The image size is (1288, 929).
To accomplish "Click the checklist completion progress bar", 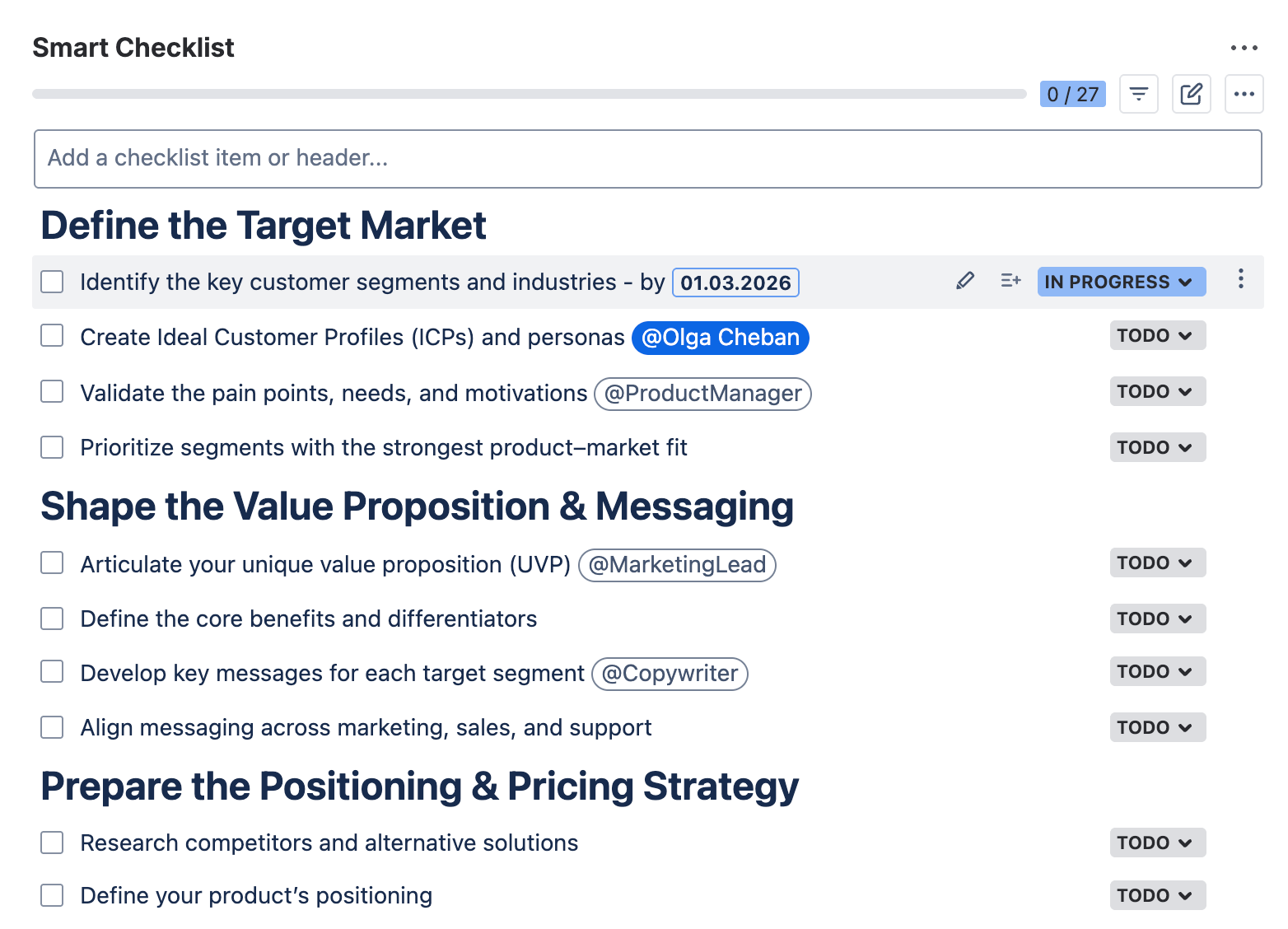I will 527,93.
